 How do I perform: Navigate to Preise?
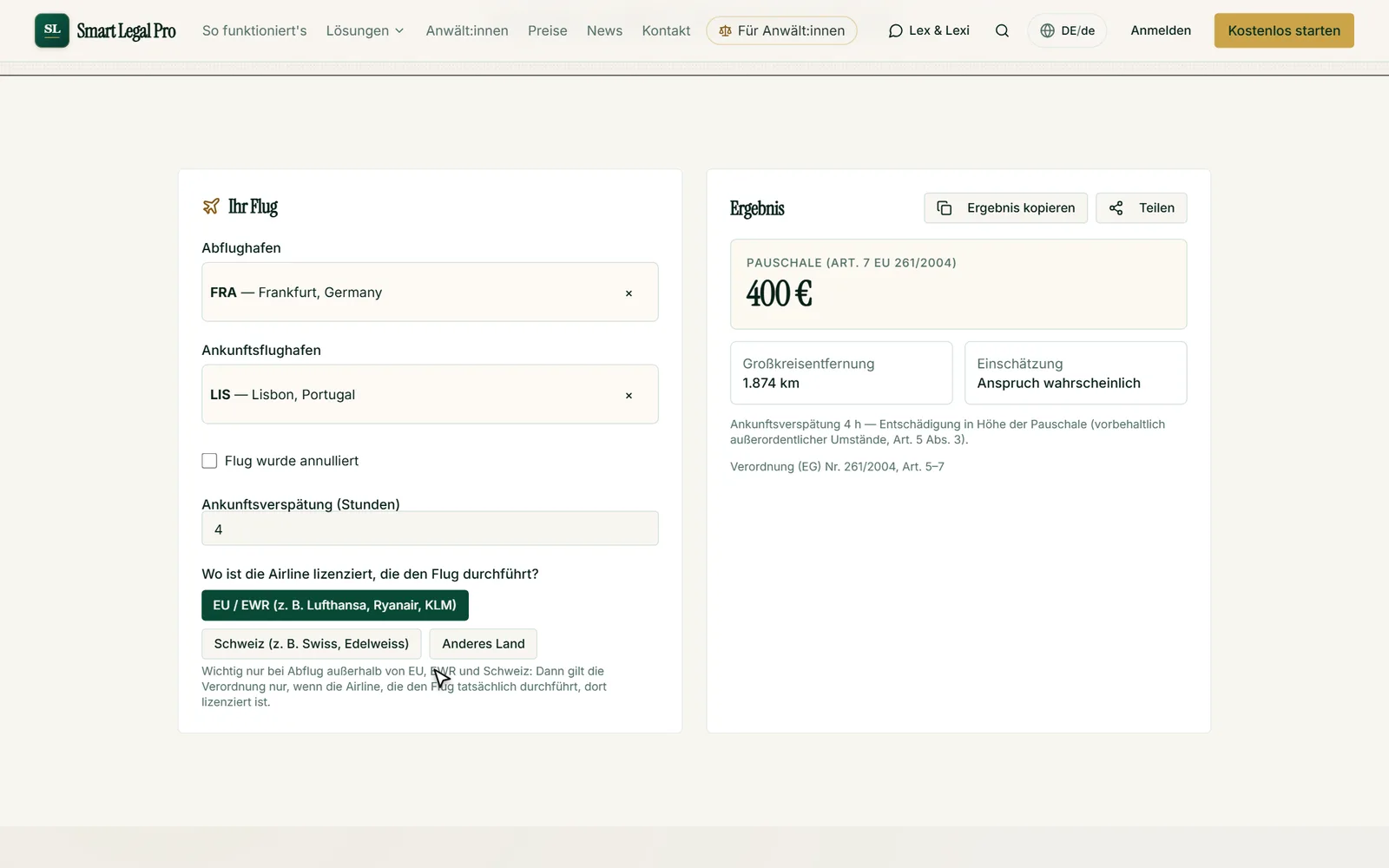(548, 30)
